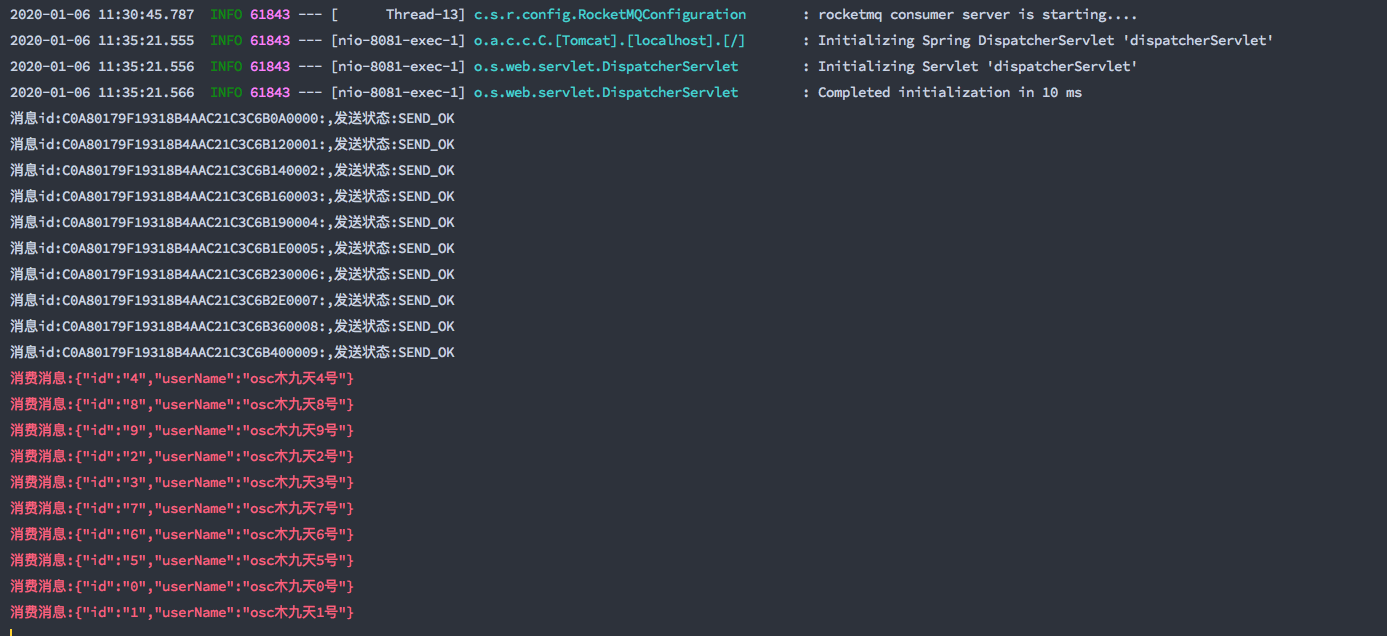Select the 'rocketmq consumer server is starting' message

(x=977, y=15)
